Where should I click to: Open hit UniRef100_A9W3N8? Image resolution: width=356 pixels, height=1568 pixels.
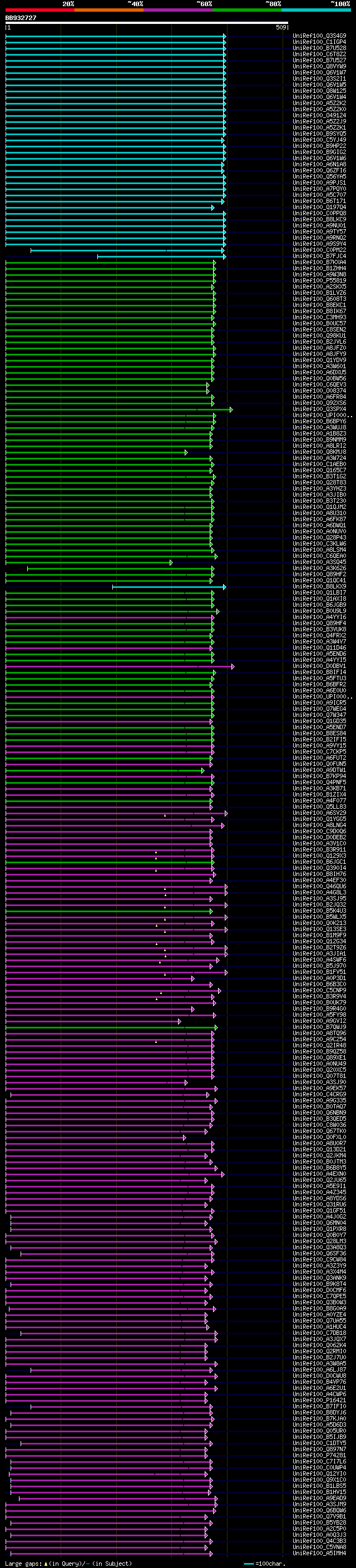pos(319,275)
